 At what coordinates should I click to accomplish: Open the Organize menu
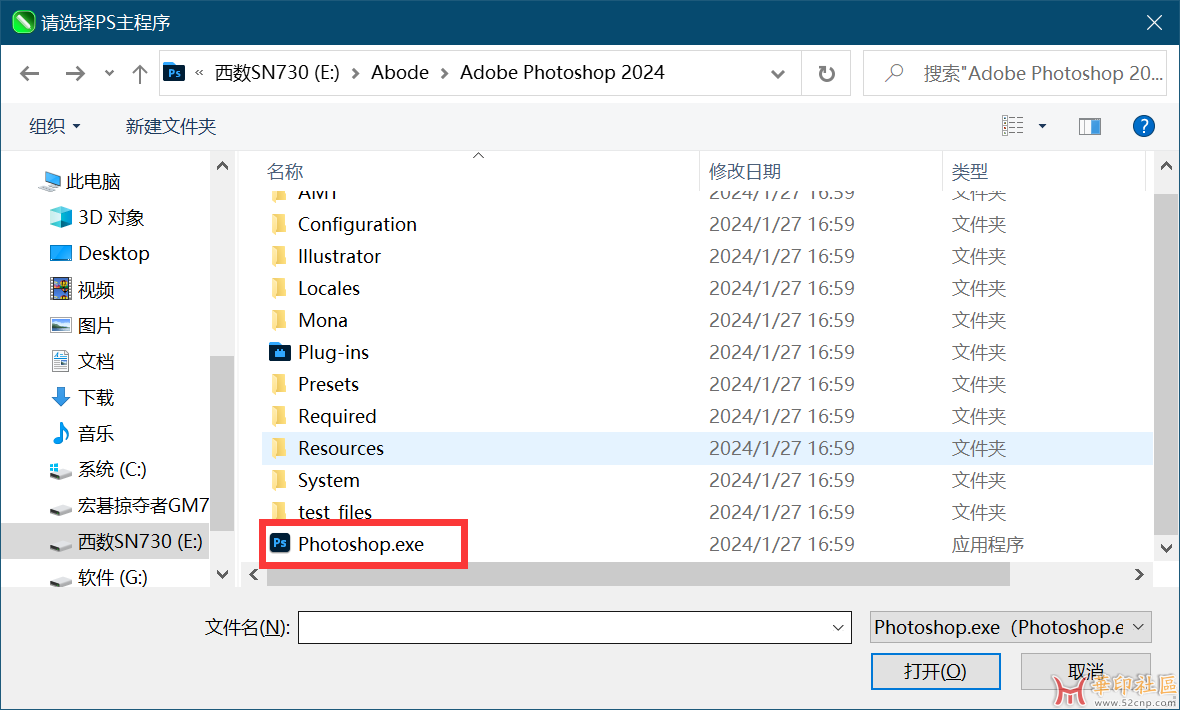click(54, 126)
